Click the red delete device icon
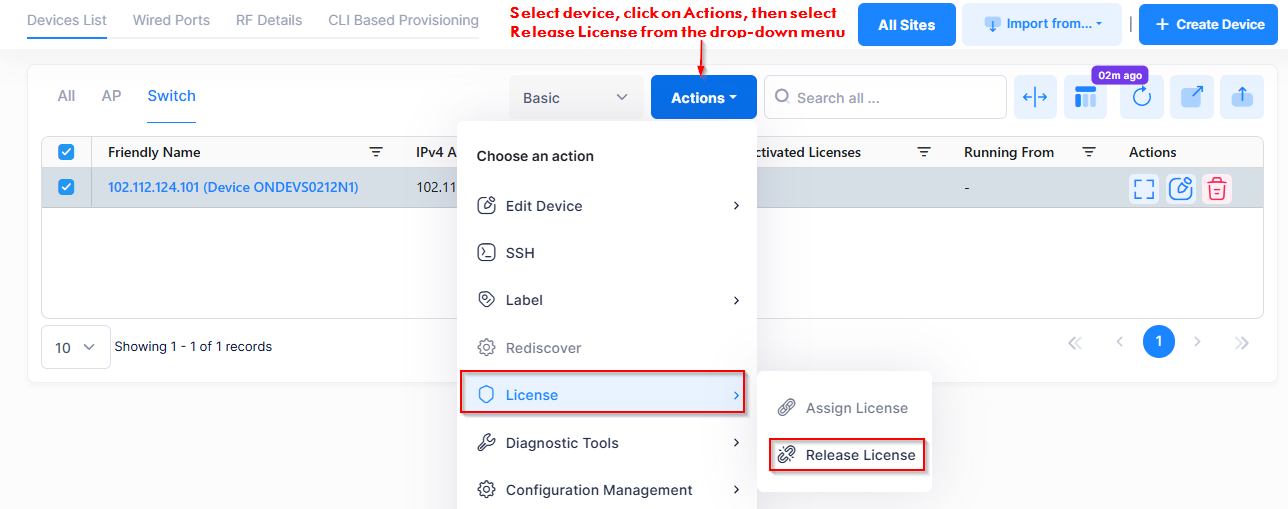The height and width of the screenshot is (509, 1288). pyautogui.click(x=1216, y=188)
